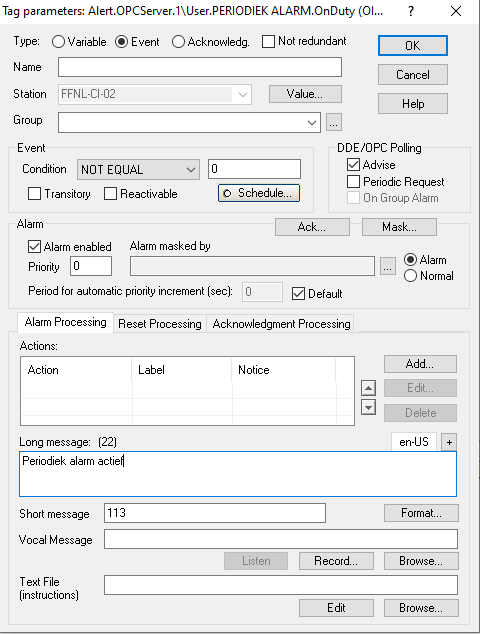Click the browse ellipsis next to Group
480x634 pixels.
click(x=334, y=122)
